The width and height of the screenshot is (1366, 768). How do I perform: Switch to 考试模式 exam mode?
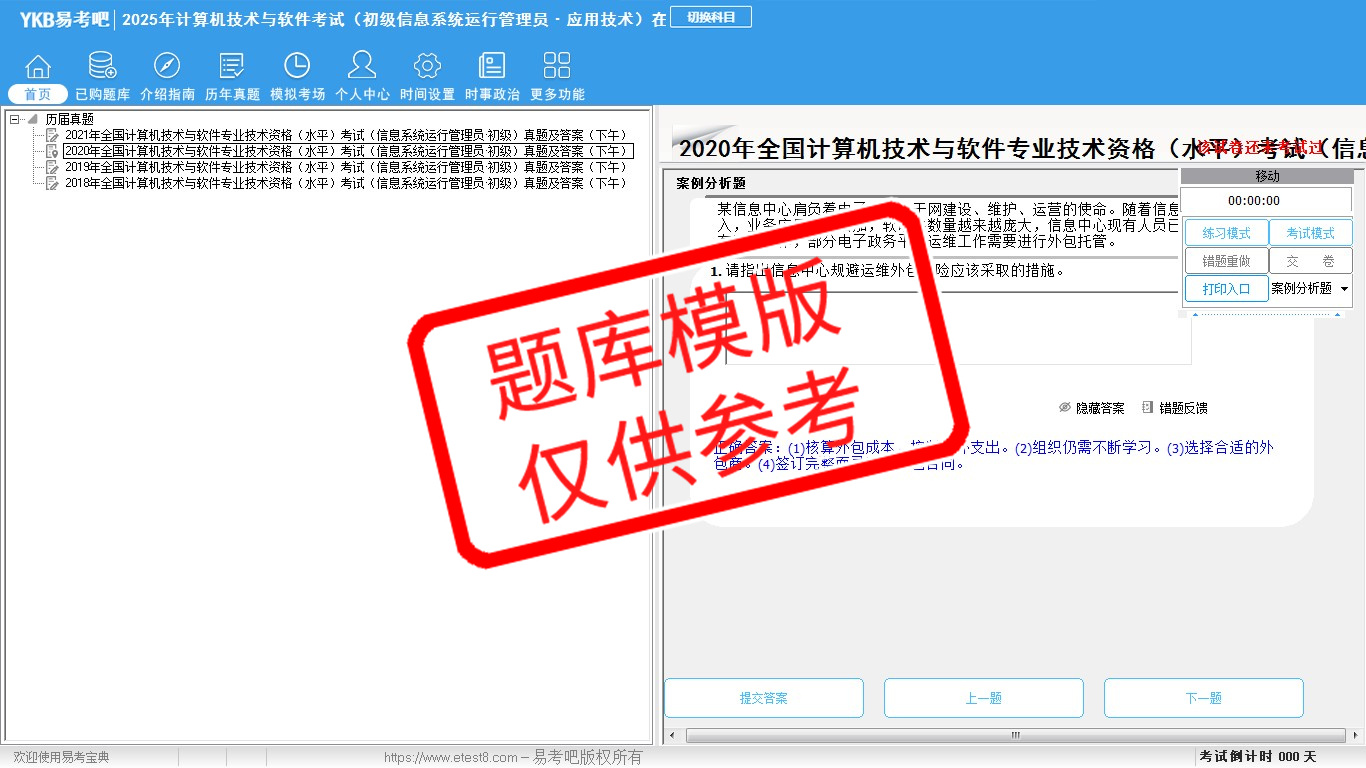tap(1310, 233)
